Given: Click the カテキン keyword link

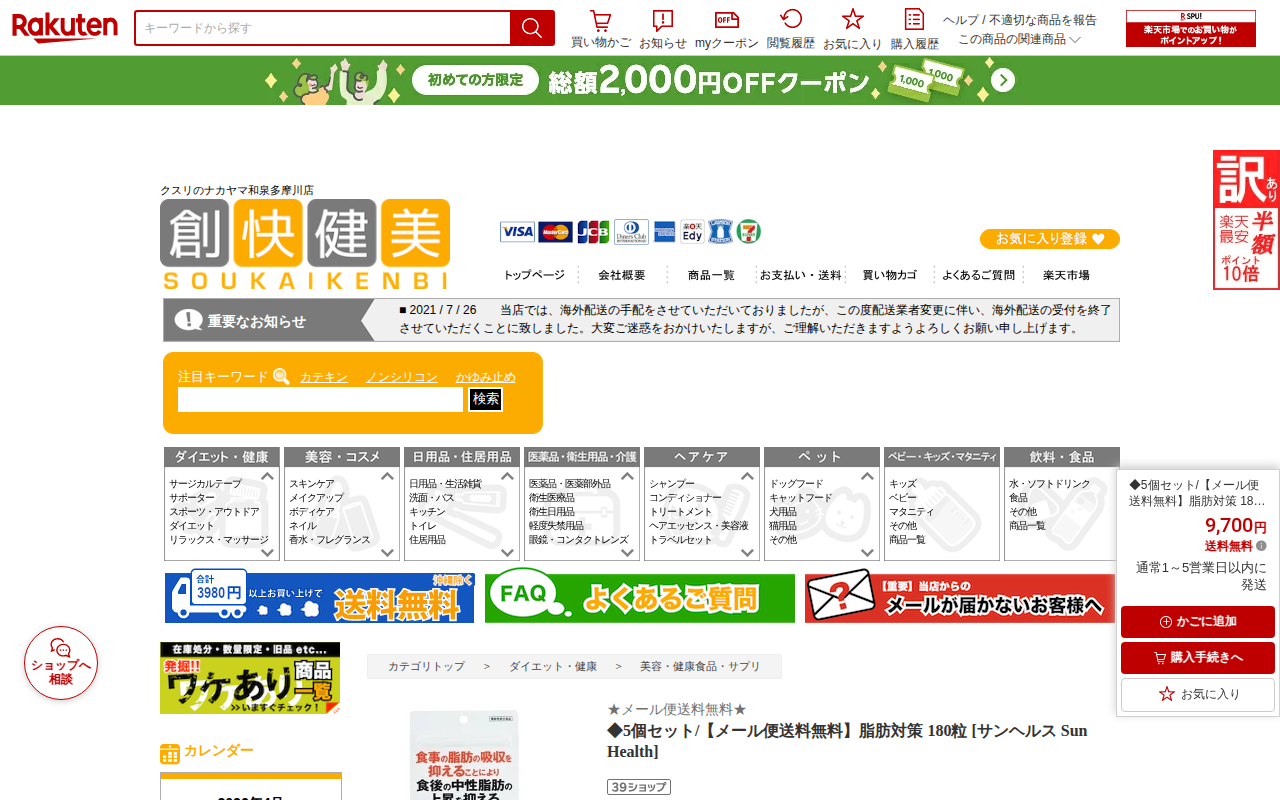Looking at the screenshot, I should pos(324,377).
